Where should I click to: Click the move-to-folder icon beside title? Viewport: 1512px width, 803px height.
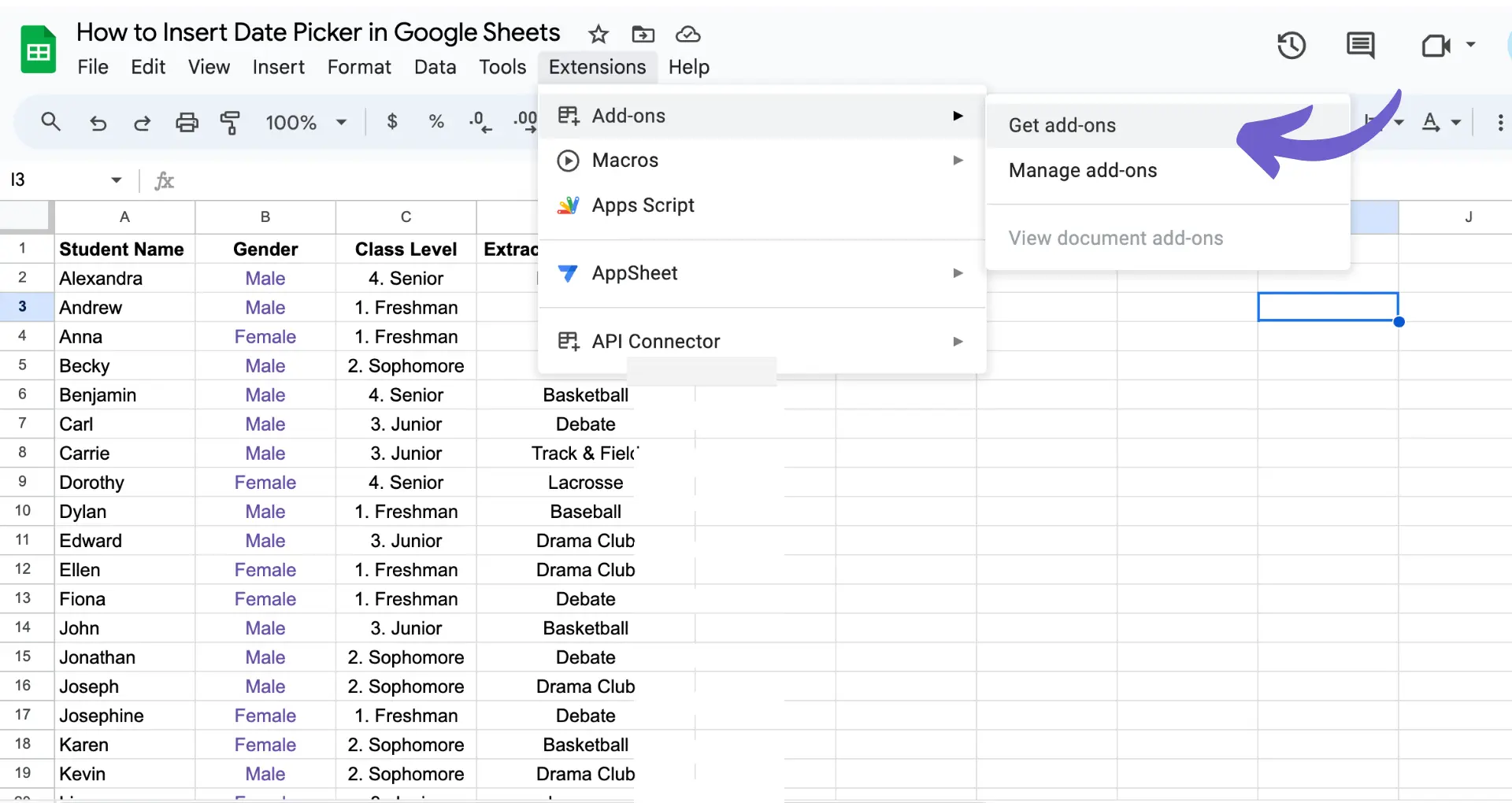pyautogui.click(x=643, y=34)
